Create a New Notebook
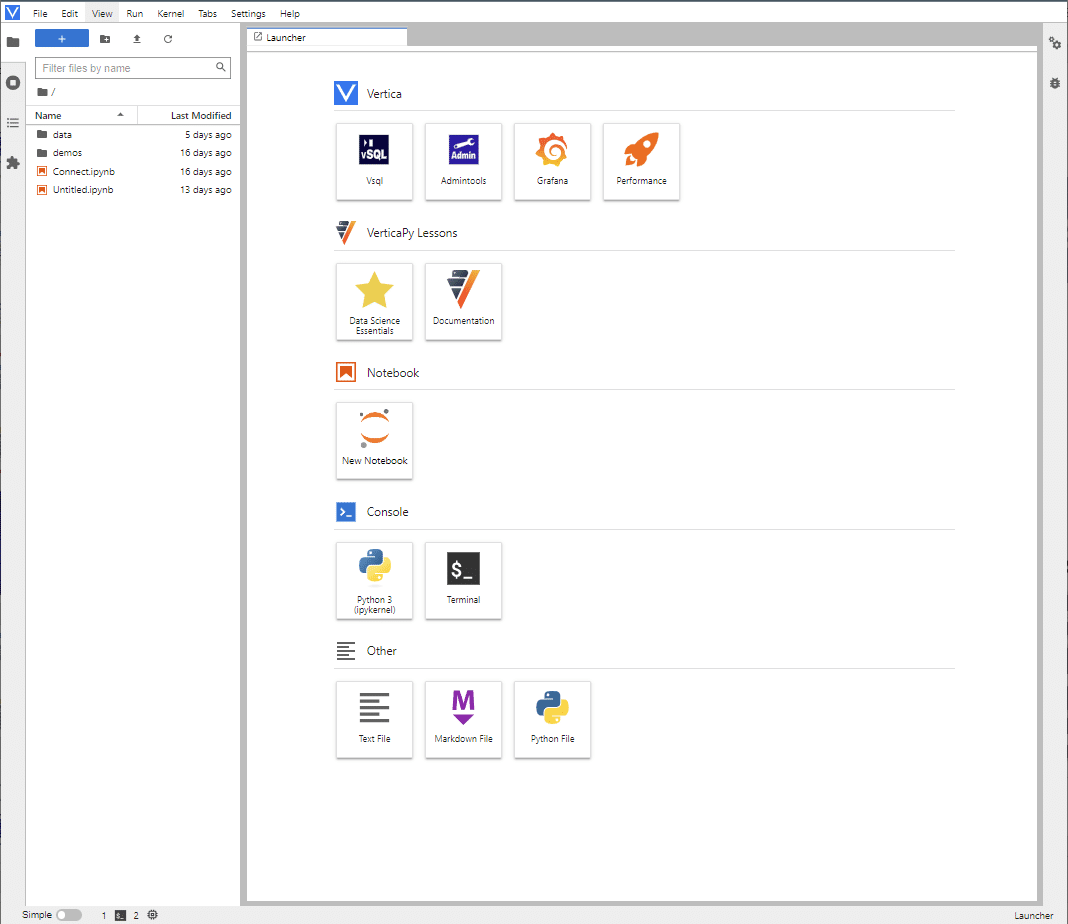Screen dimensions: 1068x924 (x=374, y=441)
